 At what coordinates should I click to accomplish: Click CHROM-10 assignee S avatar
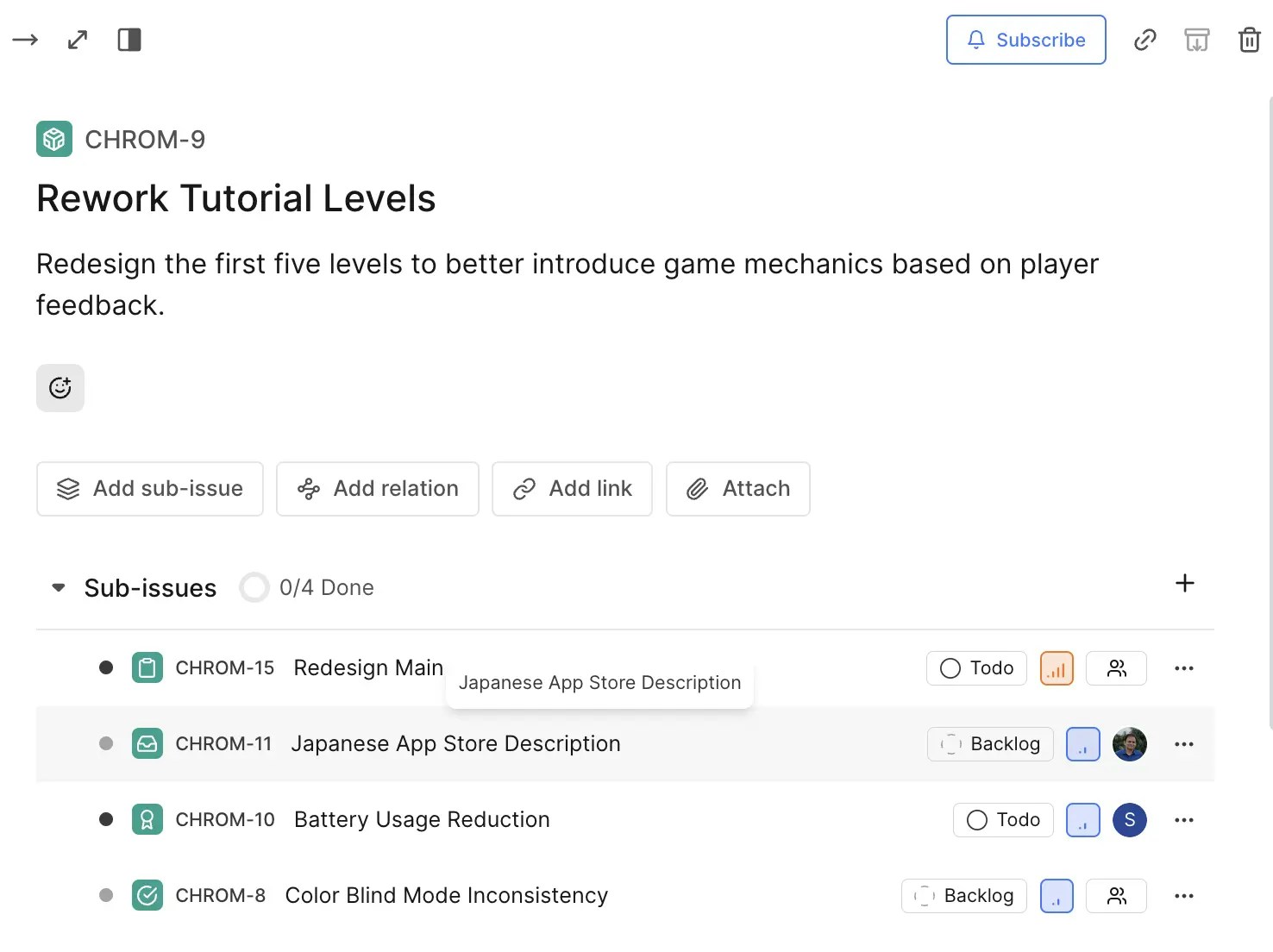(x=1130, y=820)
